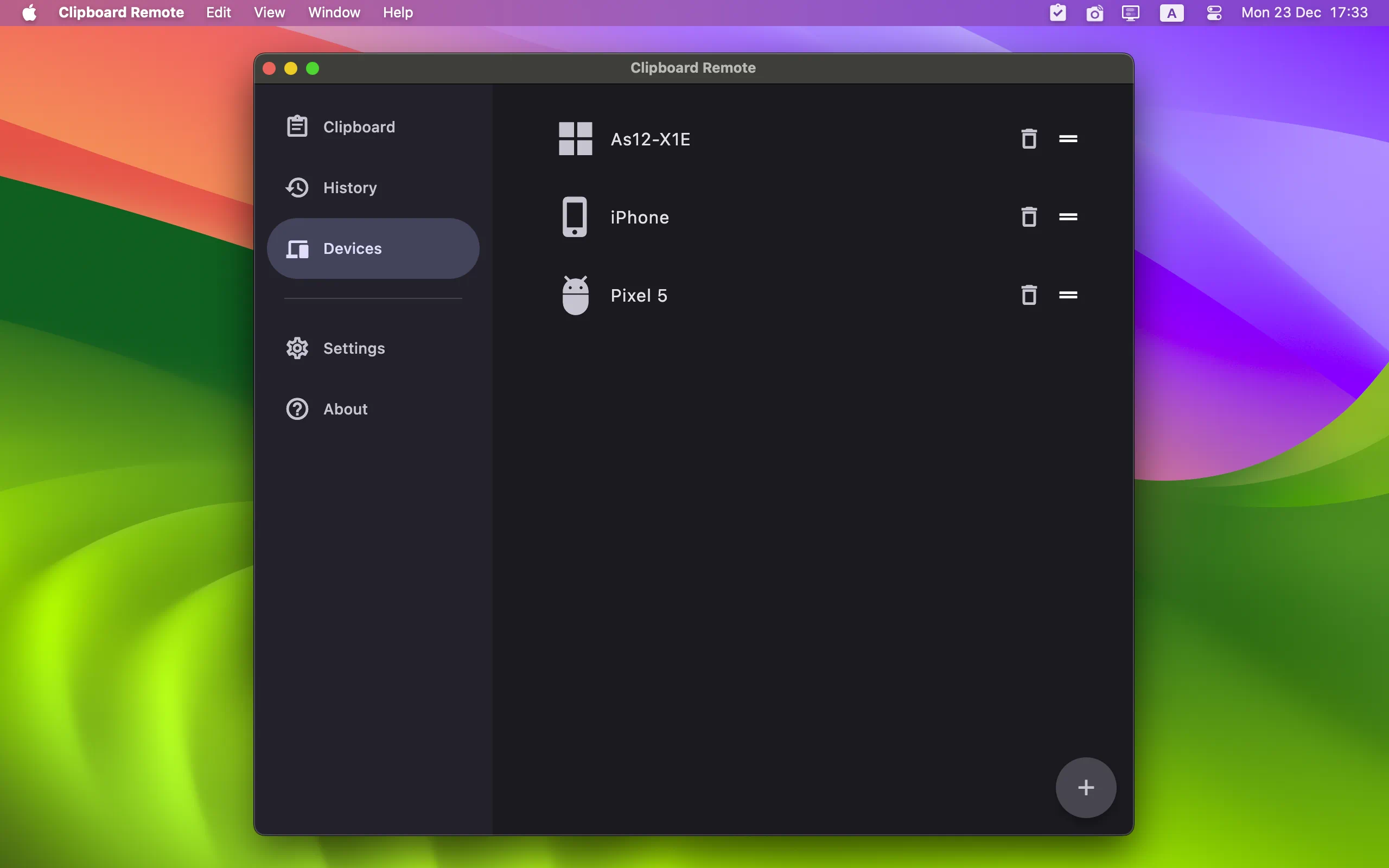Viewport: 1389px width, 868px height.
Task: Click delete icon for As12-X1E
Action: coord(1028,138)
